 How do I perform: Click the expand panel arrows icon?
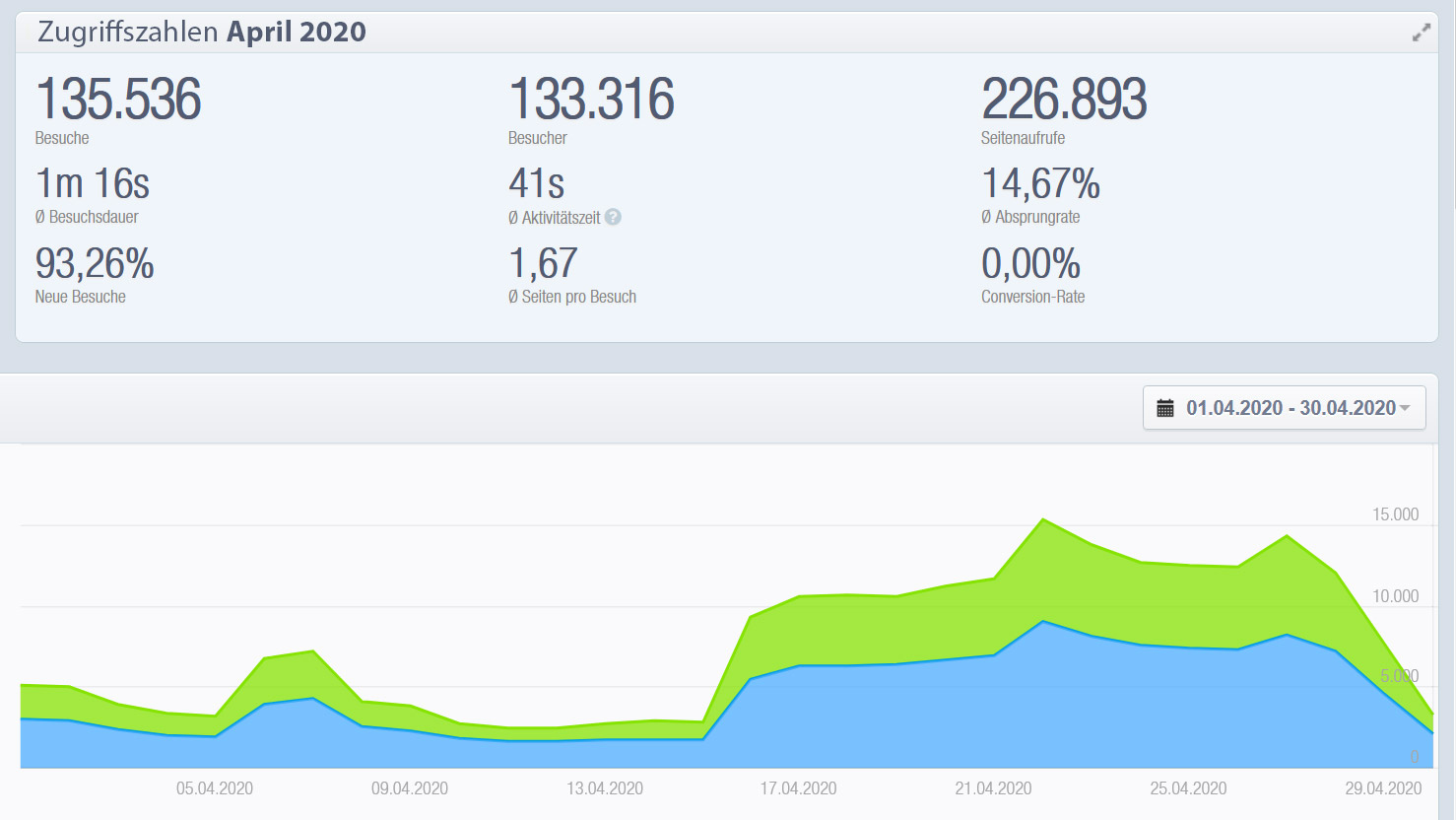[x=1421, y=34]
